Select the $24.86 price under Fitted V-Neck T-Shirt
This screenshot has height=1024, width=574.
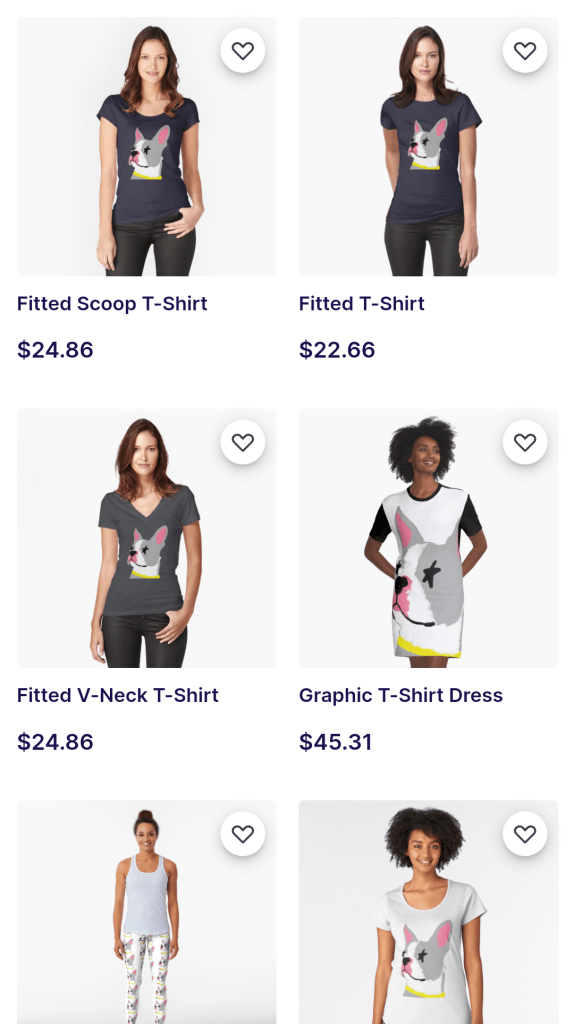tap(56, 742)
